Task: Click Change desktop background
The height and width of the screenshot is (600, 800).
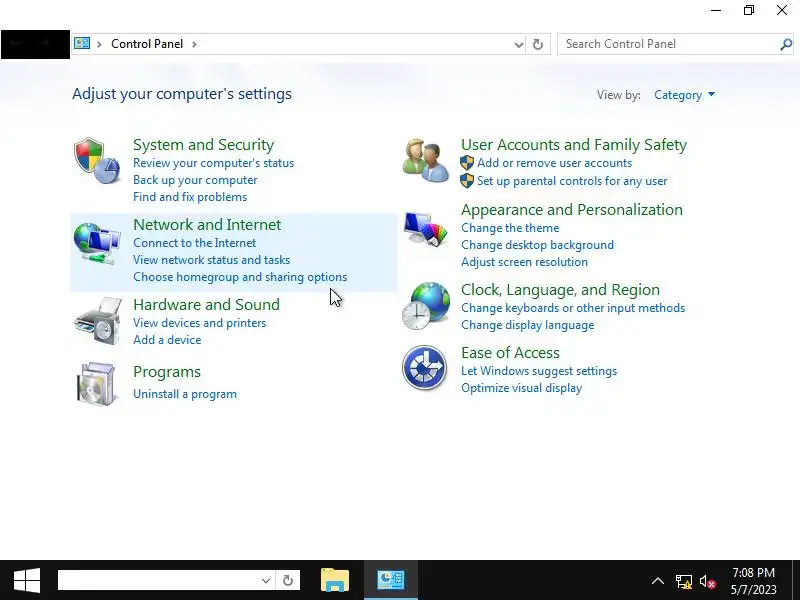Action: click(x=537, y=245)
